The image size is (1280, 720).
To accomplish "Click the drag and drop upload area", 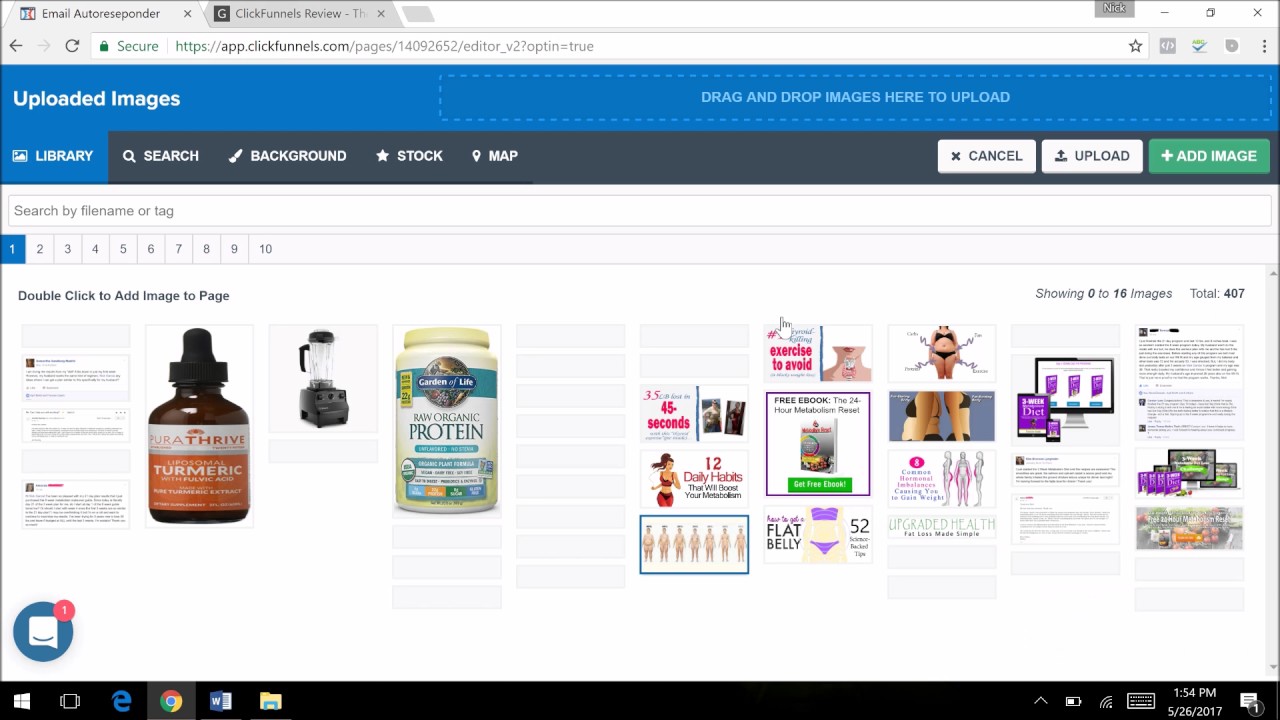I will point(855,97).
